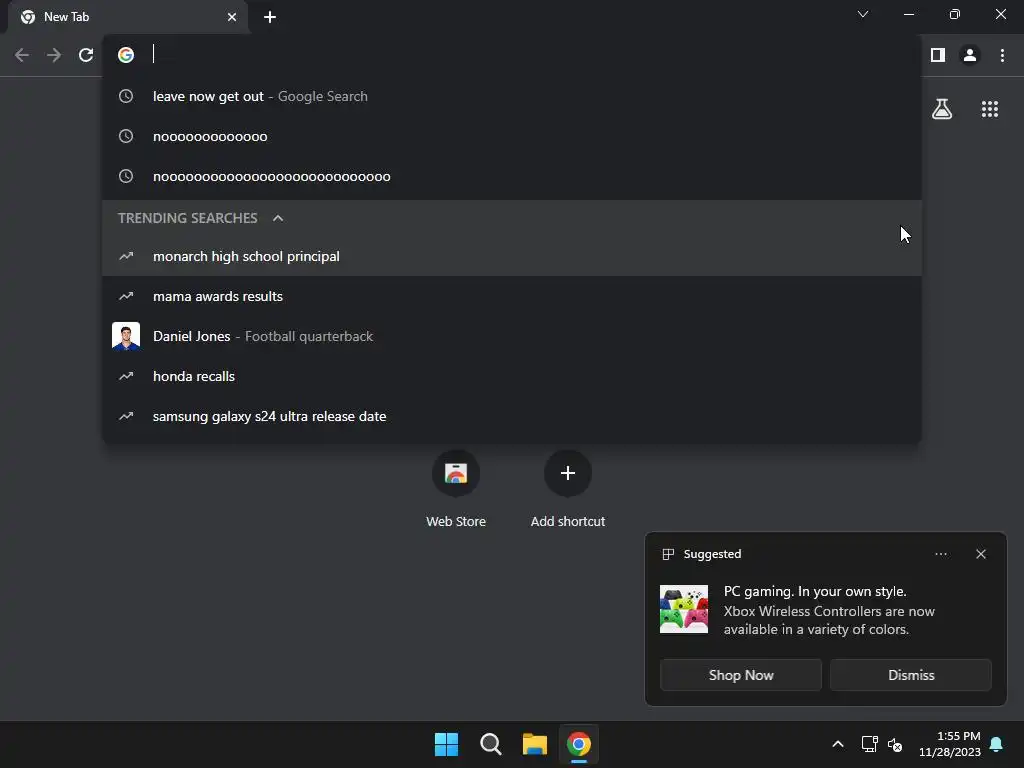1024x768 pixels.
Task: Choose 'leave now get out' suggestion
Action: click(x=512, y=97)
